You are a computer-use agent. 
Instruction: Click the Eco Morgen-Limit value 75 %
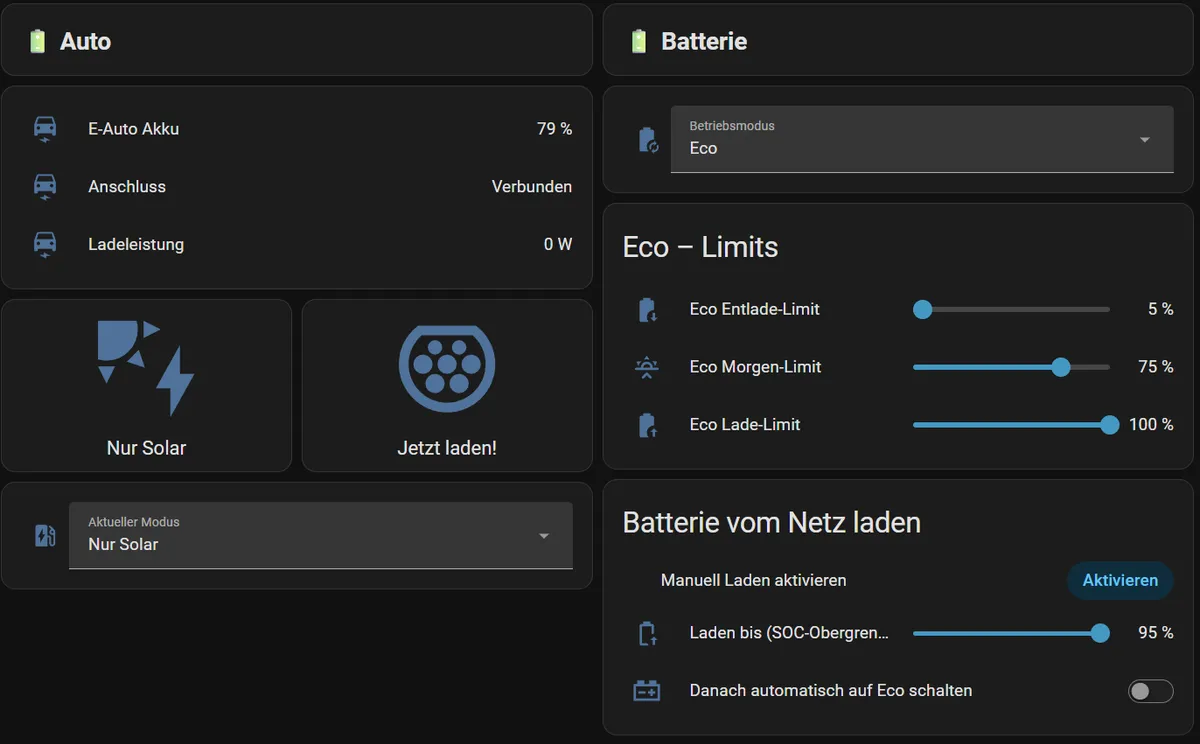coord(1156,367)
